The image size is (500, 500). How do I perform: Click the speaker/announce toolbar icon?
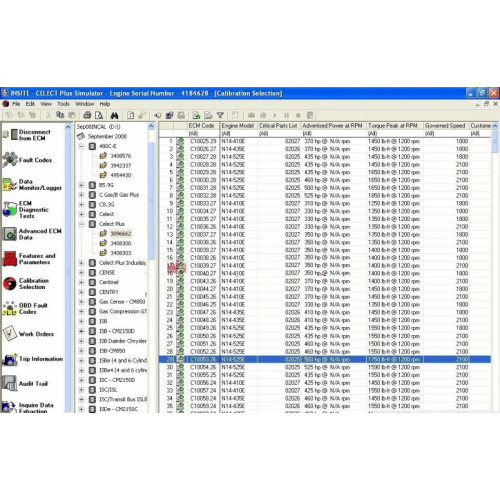[x=157, y=115]
